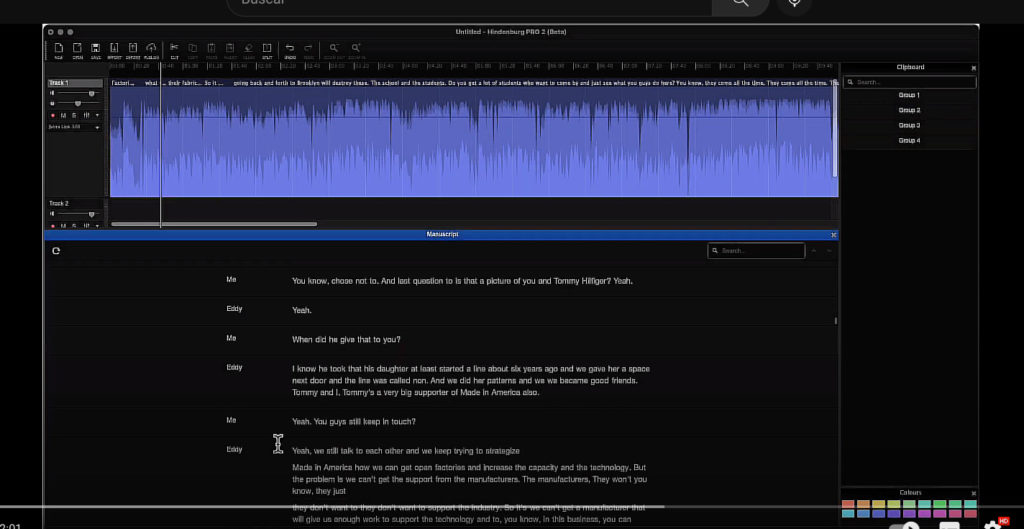The image size is (1024, 529).
Task: Solo Track 2 with S button
Action: [74, 225]
